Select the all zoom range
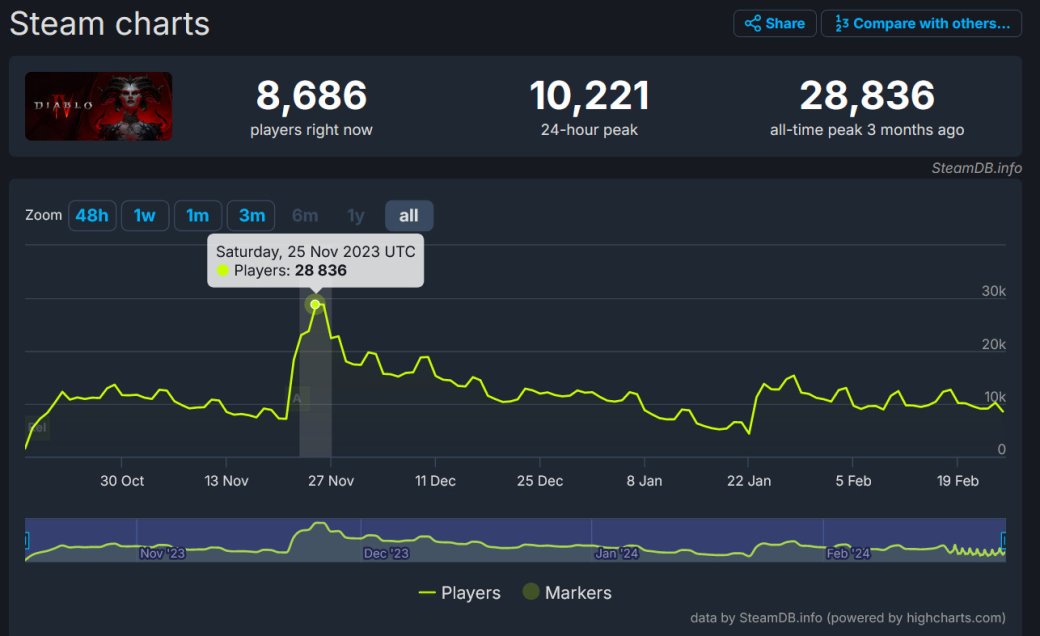The height and width of the screenshot is (636, 1040). pos(409,216)
